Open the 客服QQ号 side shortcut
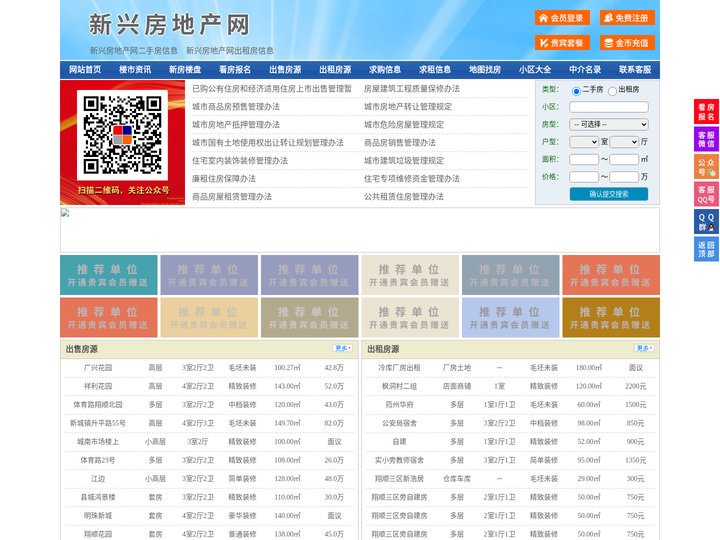The width and height of the screenshot is (720, 540). coord(706,194)
